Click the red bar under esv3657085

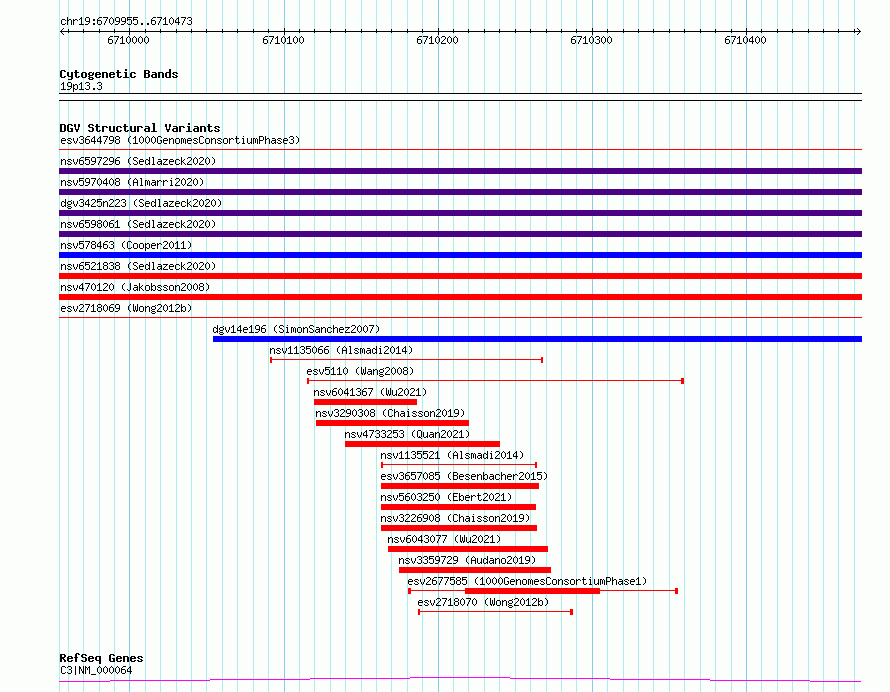click(460, 486)
